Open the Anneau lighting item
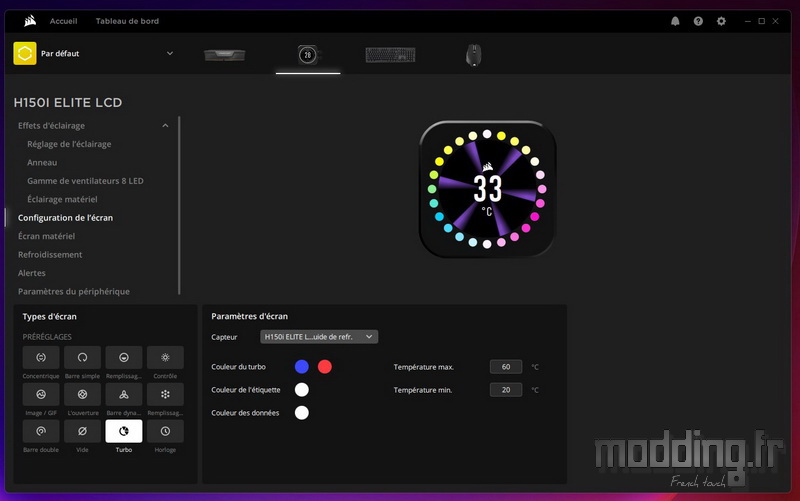 pos(42,162)
